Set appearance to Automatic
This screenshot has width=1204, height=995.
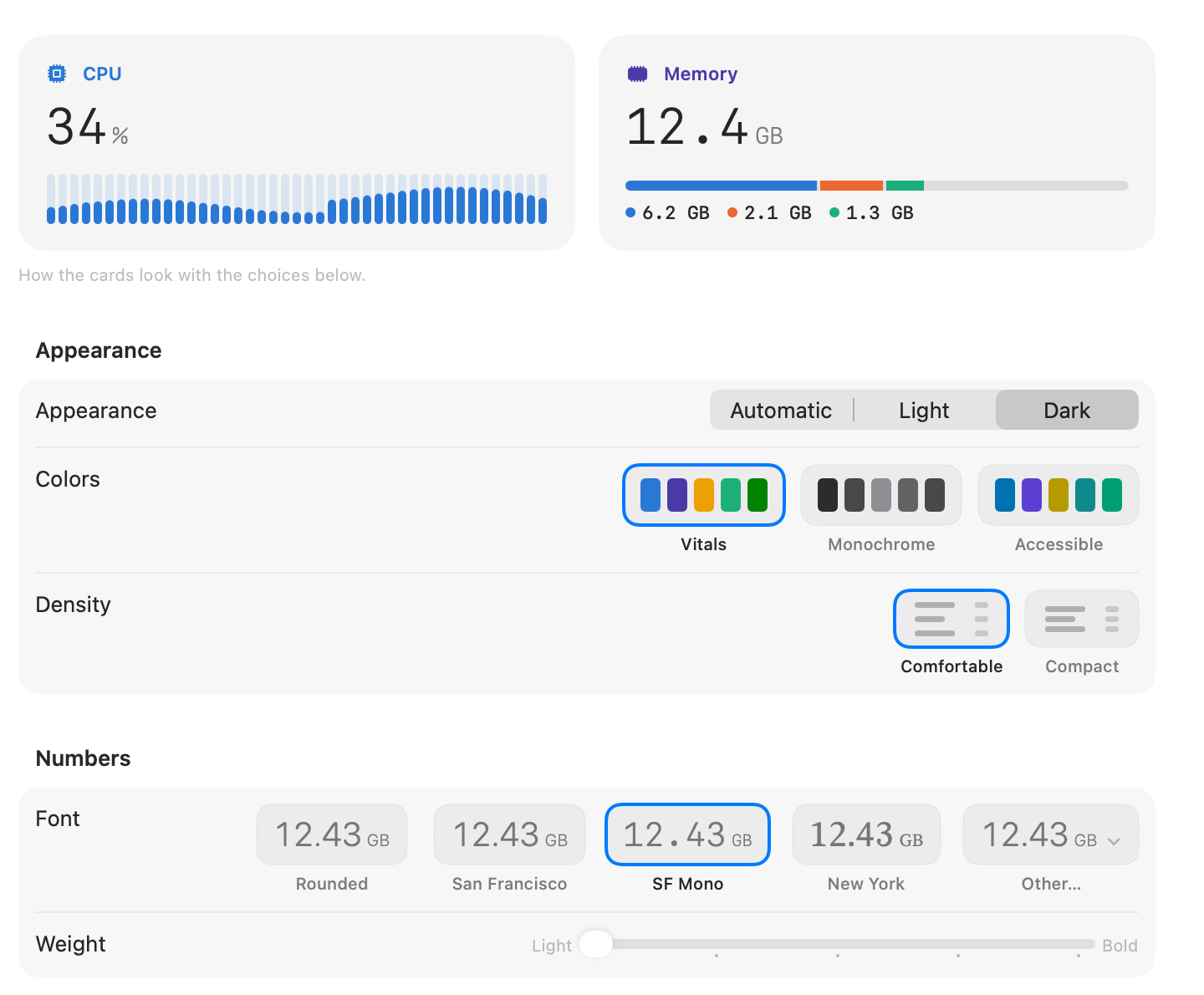(781, 411)
